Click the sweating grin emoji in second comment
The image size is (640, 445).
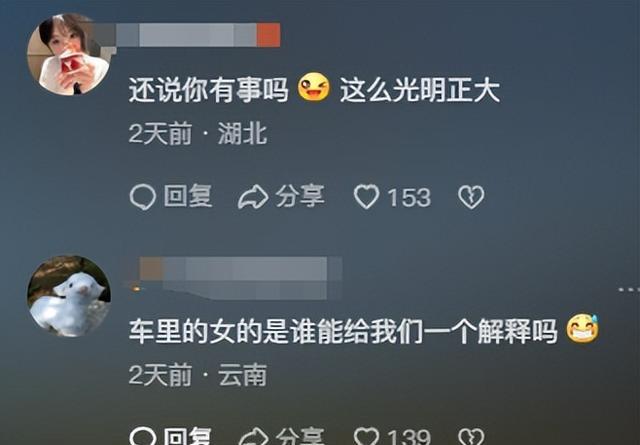click(x=582, y=329)
